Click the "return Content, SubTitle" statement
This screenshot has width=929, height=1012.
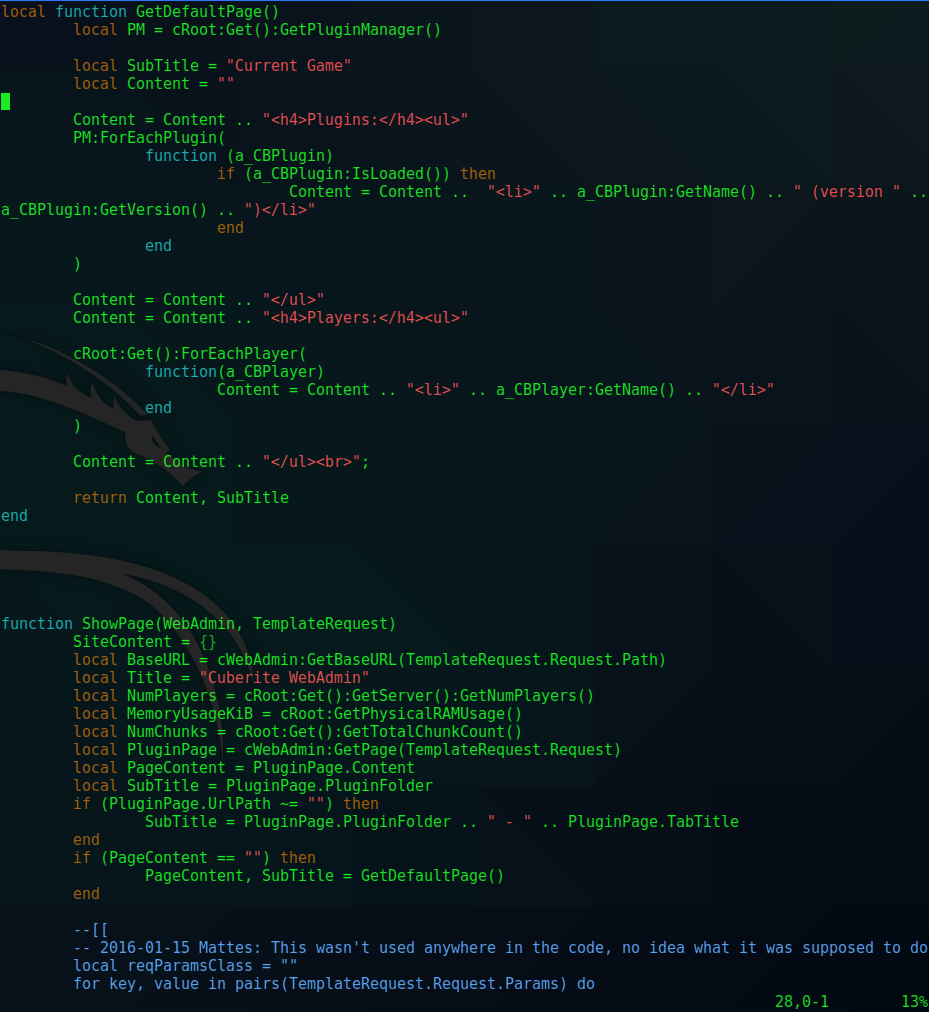tap(181, 498)
